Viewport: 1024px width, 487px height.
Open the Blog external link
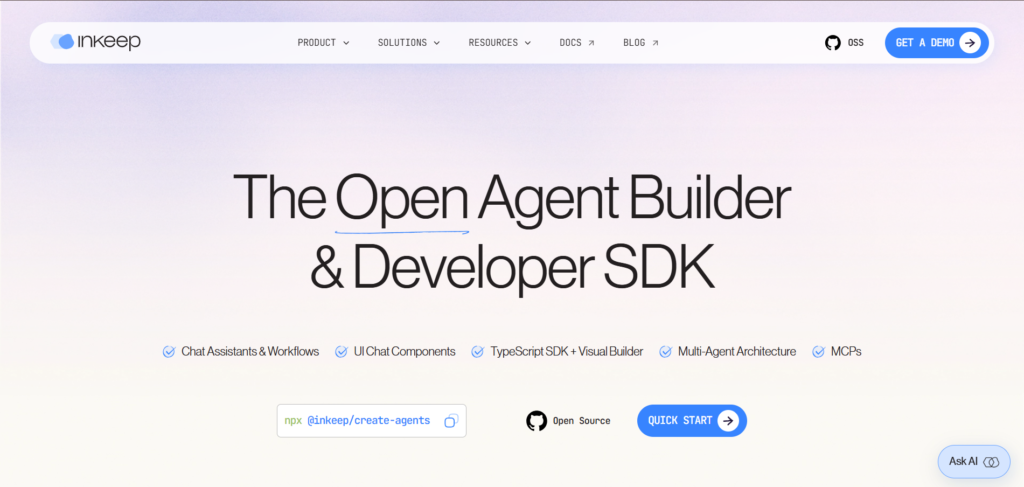(x=641, y=43)
